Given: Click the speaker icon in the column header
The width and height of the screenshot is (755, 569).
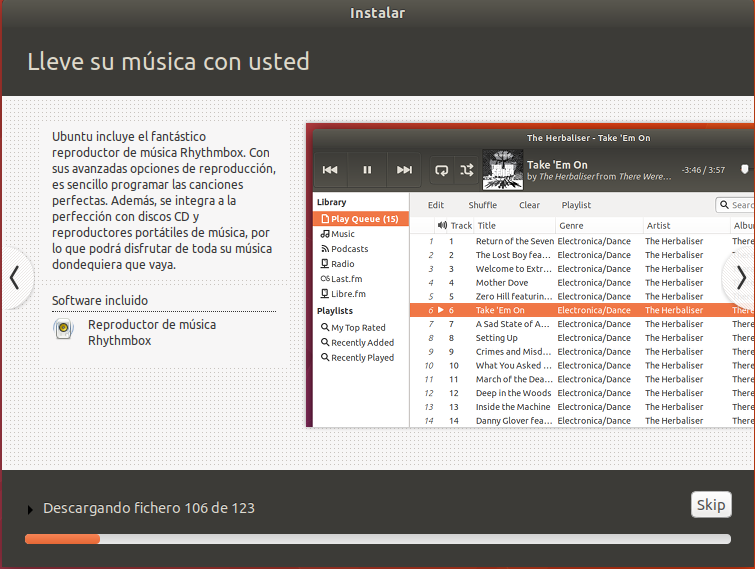Looking at the screenshot, I should point(442,225).
